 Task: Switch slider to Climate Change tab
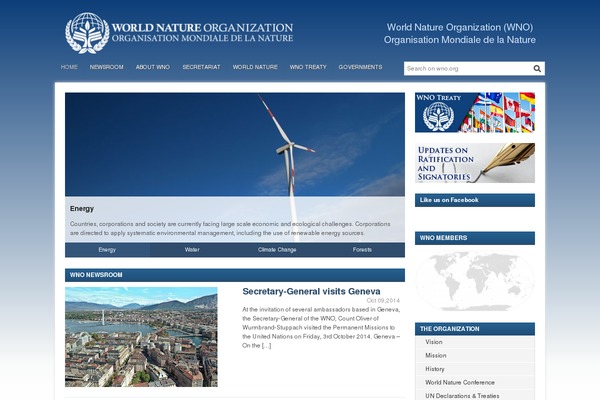[x=277, y=250]
